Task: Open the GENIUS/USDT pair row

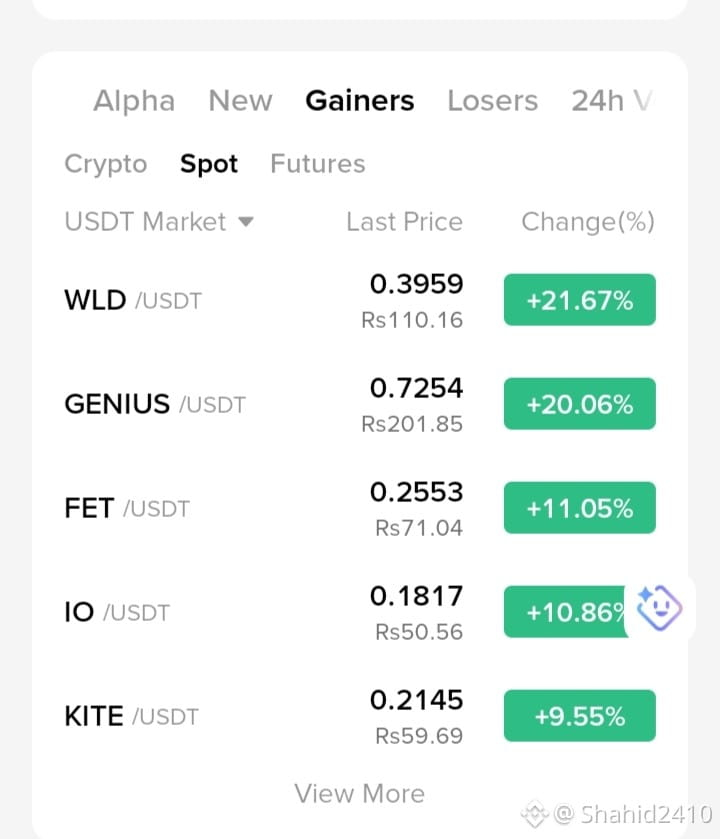Action: point(359,404)
